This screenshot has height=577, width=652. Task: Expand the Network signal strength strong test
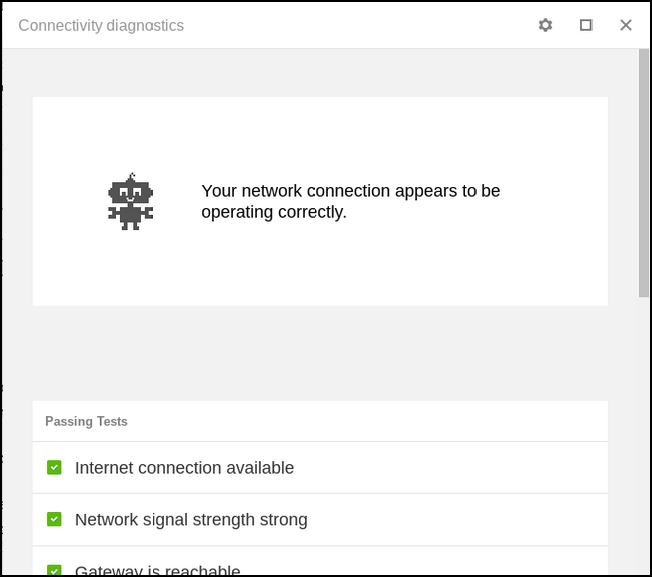point(191,520)
